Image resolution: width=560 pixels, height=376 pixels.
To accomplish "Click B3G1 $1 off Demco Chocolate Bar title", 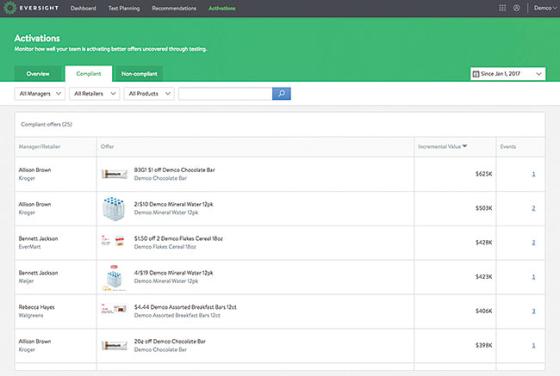I will (174, 170).
